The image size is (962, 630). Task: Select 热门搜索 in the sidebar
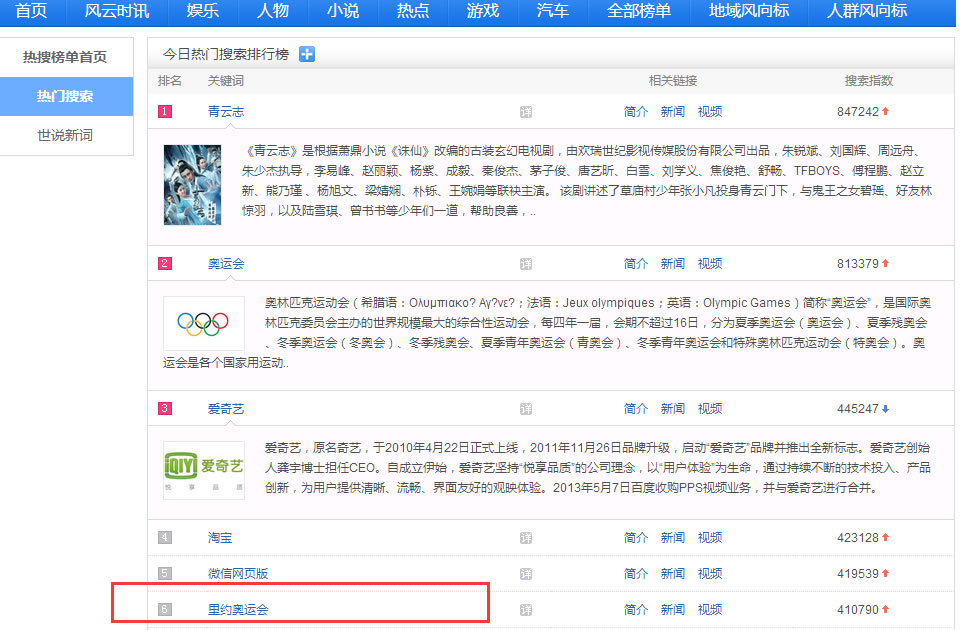pos(66,96)
